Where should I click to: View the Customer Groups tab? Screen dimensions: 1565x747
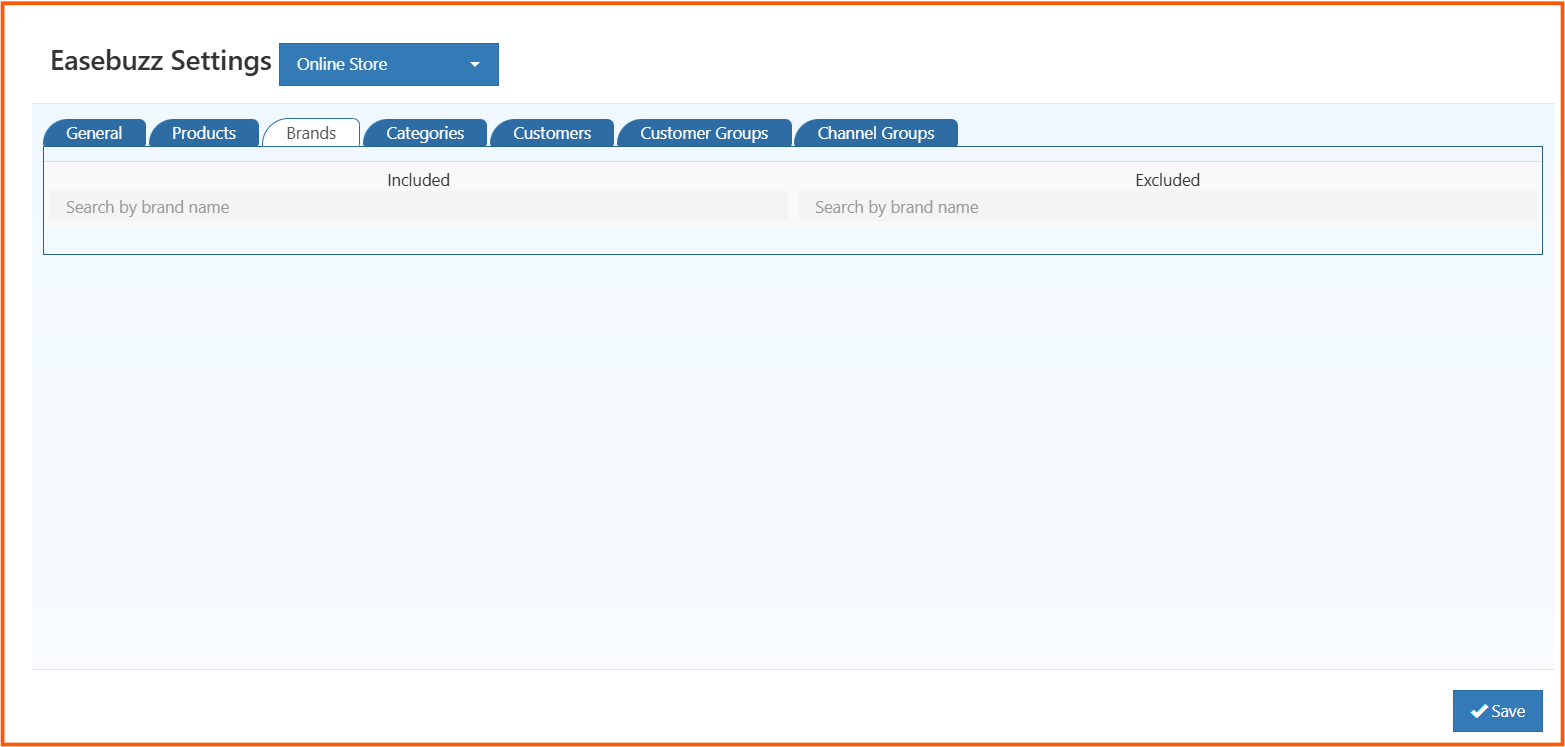[x=704, y=132]
